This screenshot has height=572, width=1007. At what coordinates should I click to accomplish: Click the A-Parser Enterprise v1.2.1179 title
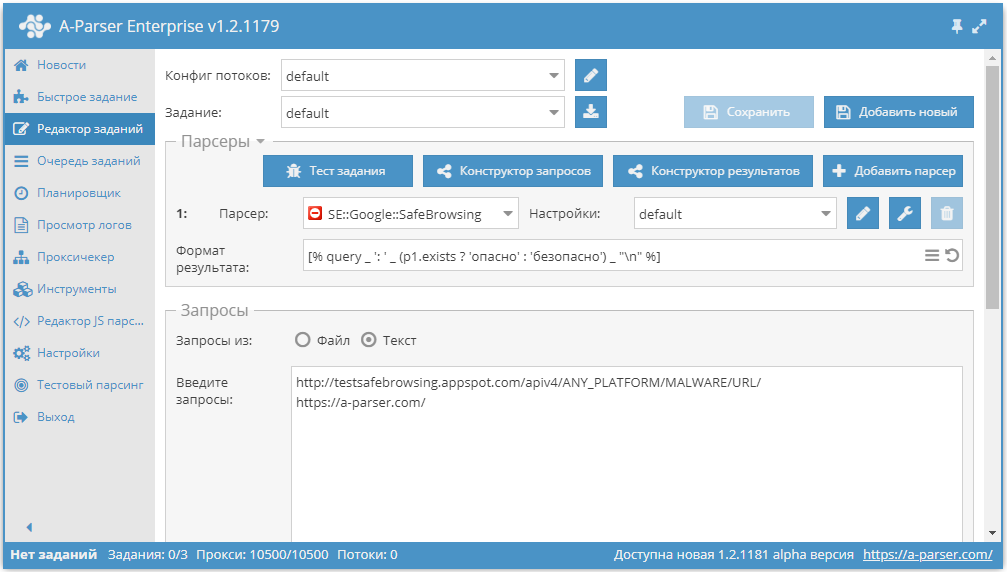click(169, 26)
